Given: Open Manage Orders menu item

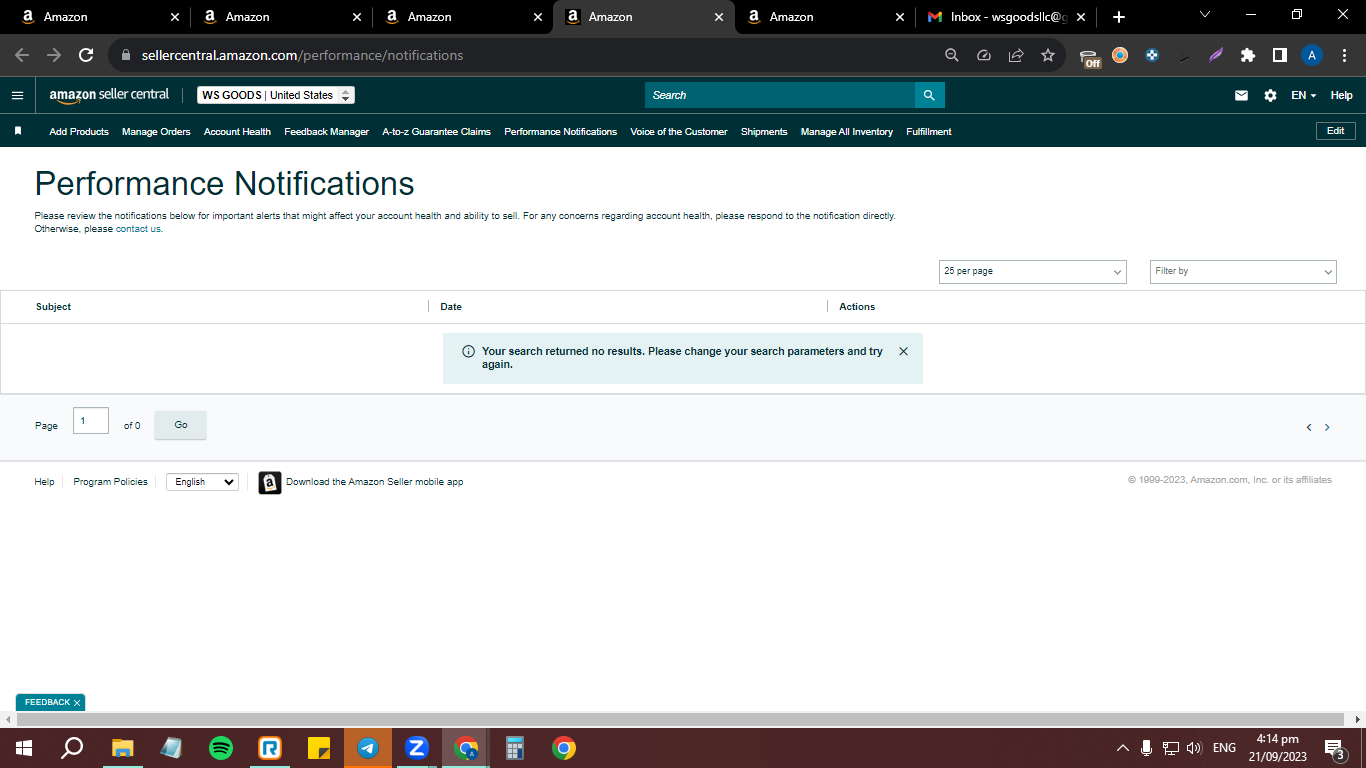Looking at the screenshot, I should click(x=156, y=131).
